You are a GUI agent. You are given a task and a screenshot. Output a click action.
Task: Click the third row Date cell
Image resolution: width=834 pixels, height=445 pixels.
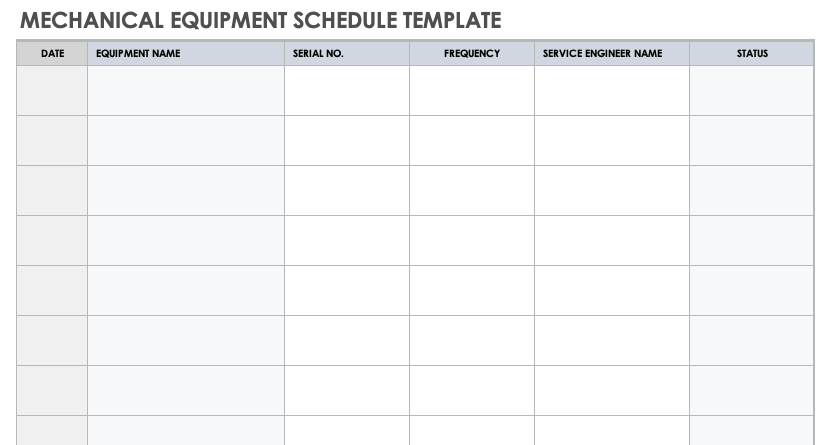[52, 190]
